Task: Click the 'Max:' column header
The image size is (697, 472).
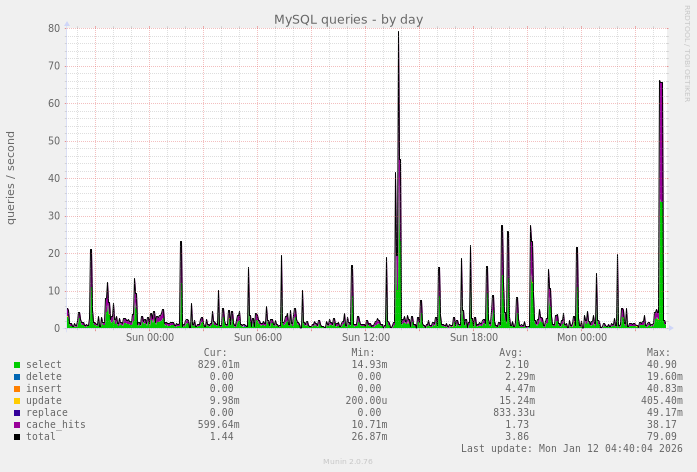Action: tap(658, 353)
